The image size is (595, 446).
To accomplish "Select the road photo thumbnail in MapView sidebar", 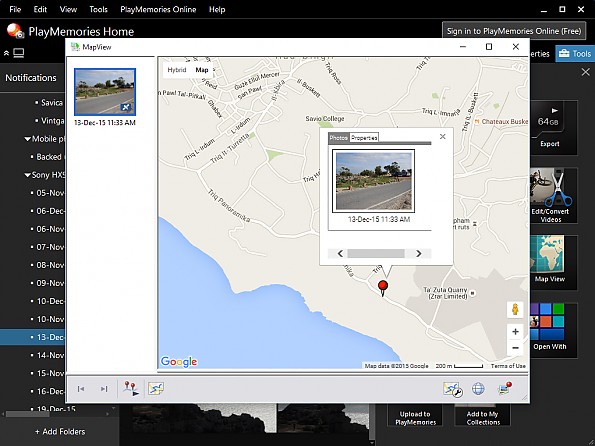I will point(105,92).
